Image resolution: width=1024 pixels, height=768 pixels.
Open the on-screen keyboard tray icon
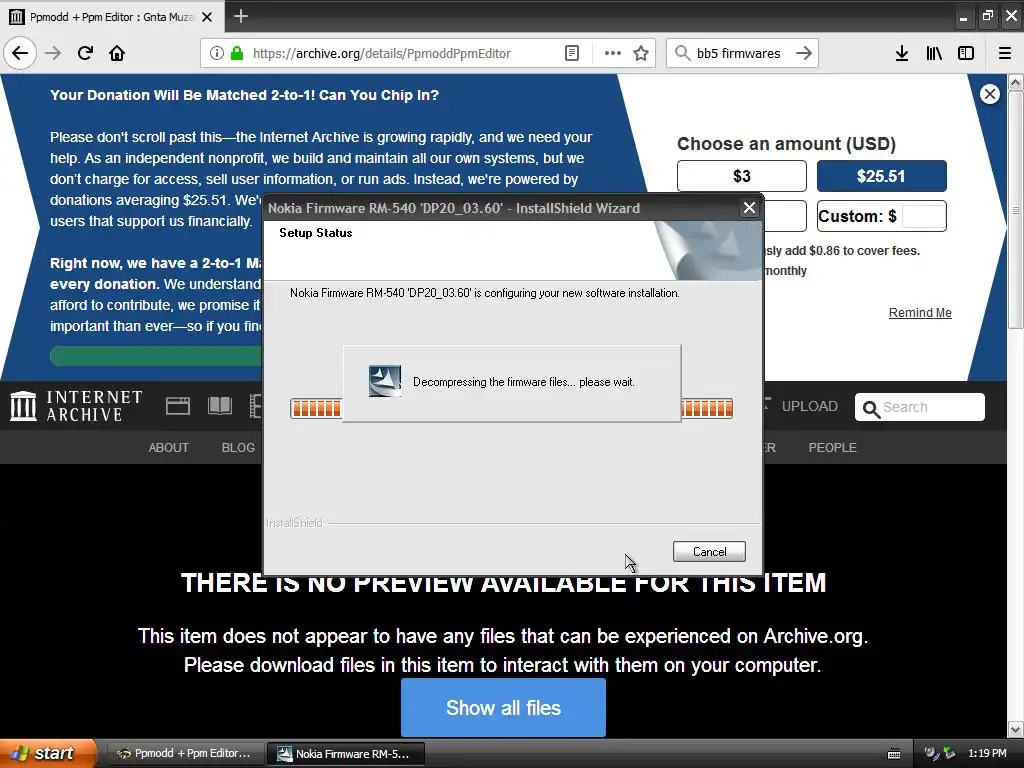tap(894, 754)
